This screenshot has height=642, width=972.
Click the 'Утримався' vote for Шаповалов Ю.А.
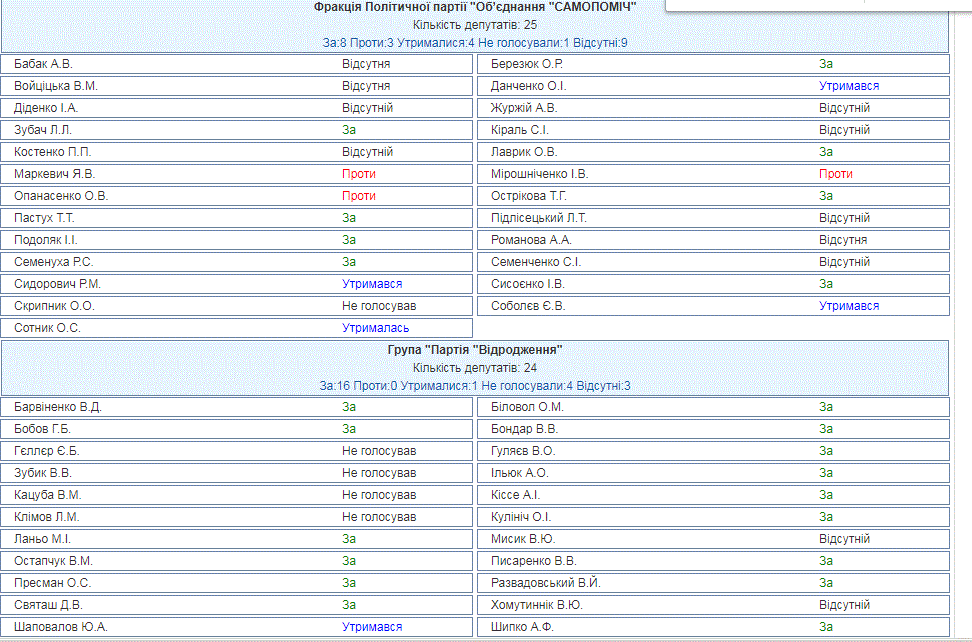point(372,627)
